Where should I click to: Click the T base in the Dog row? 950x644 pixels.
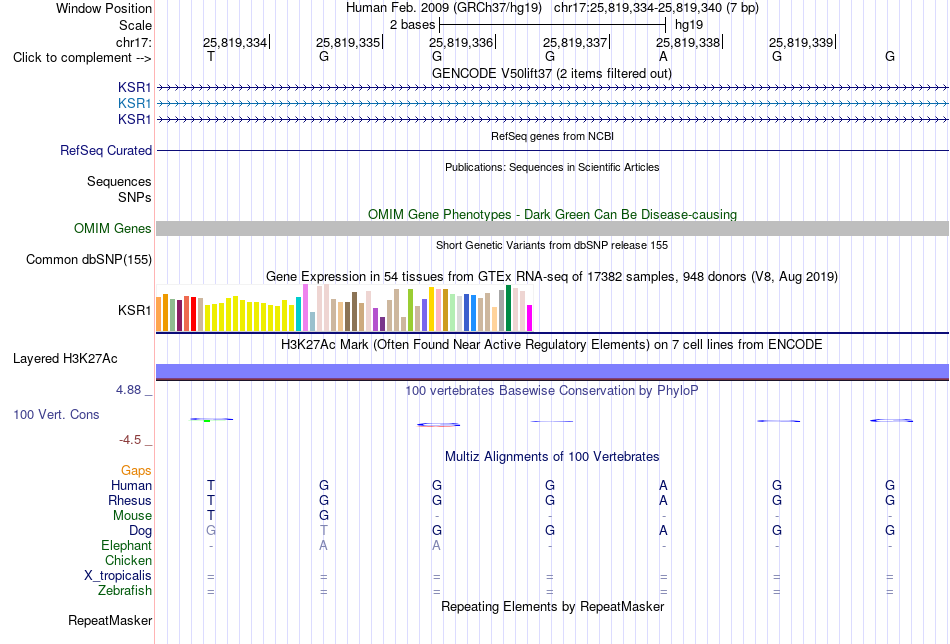324,531
